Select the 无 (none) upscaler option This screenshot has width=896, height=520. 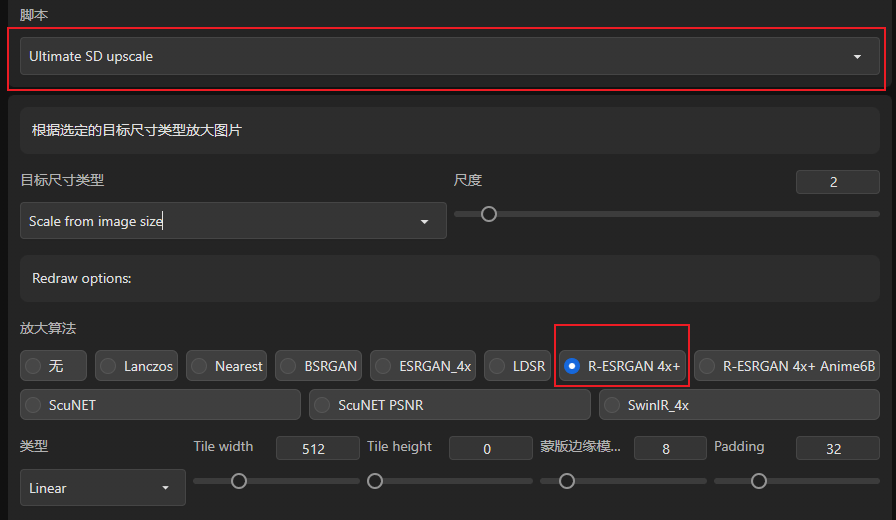pyautogui.click(x=53, y=366)
